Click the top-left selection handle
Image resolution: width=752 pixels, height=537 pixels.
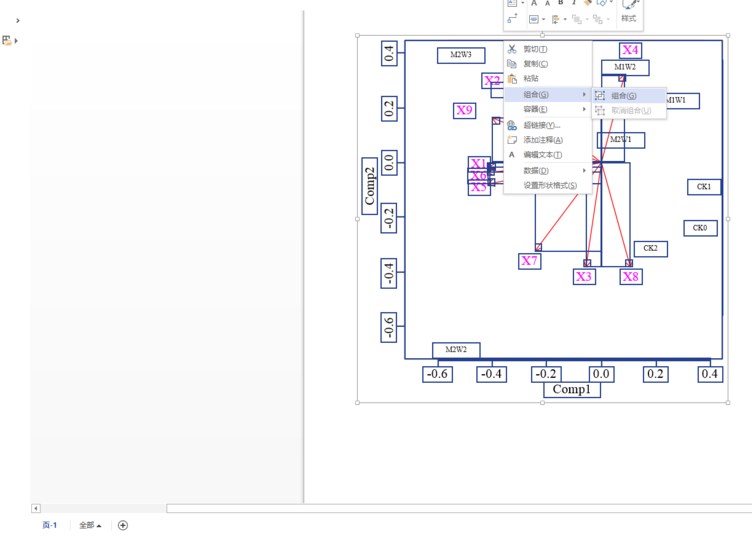[x=357, y=35]
